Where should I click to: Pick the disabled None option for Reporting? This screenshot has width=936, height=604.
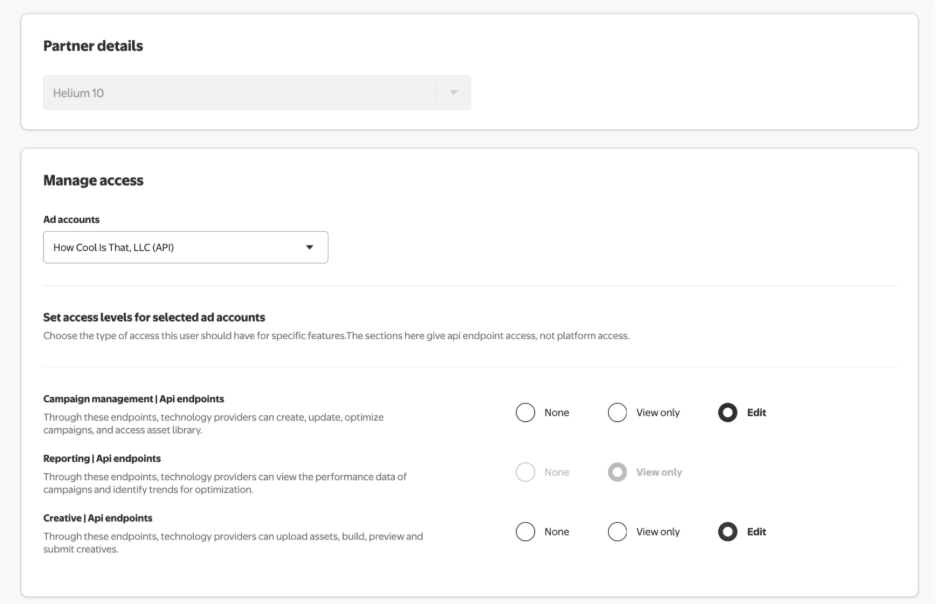[x=526, y=472]
